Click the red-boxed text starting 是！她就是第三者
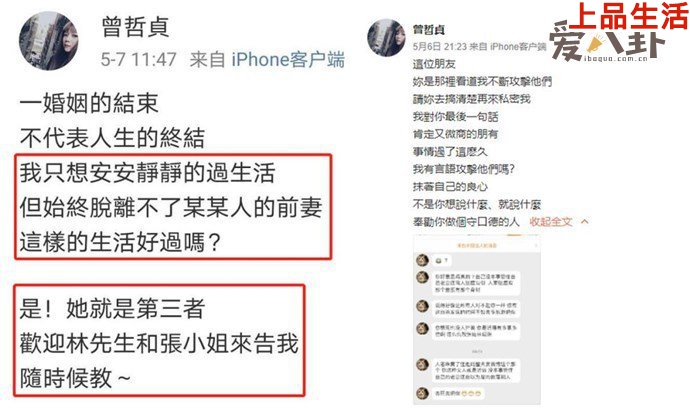690x414 pixels. pyautogui.click(x=159, y=341)
